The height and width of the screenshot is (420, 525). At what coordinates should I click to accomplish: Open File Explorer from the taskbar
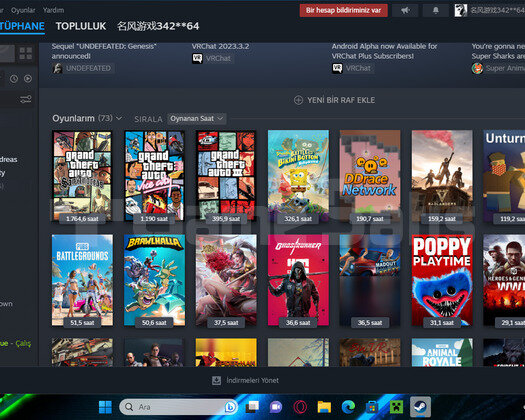pyautogui.click(x=324, y=407)
